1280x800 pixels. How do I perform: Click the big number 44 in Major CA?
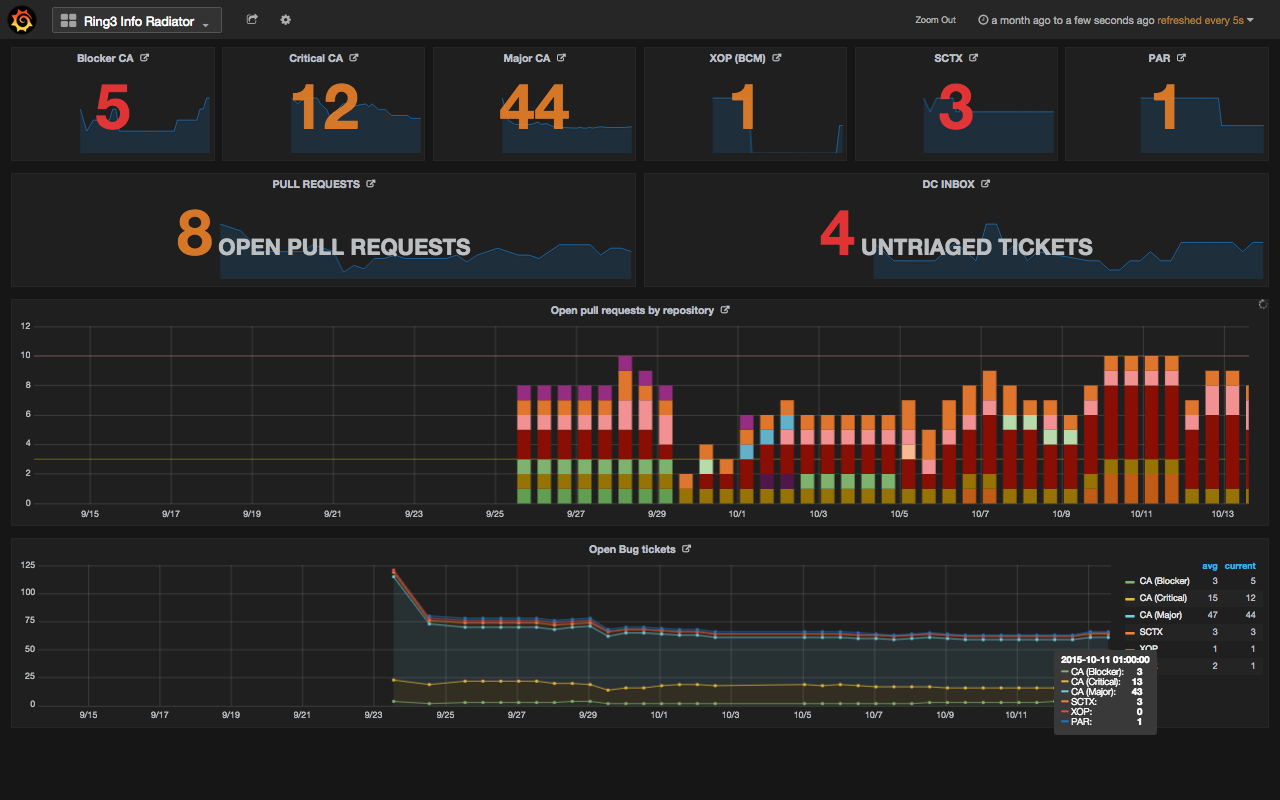tap(534, 106)
